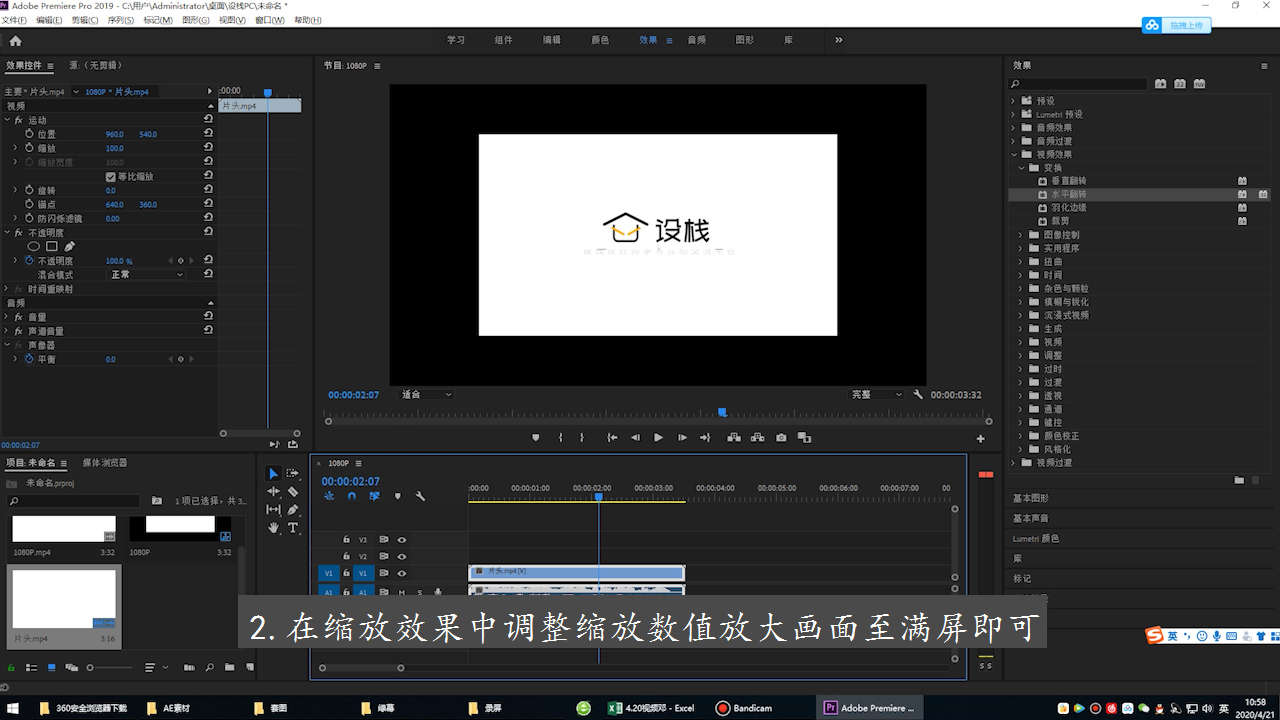Expand the 扭曲 distort folder
1280x720 pixels.
pos(1022,261)
